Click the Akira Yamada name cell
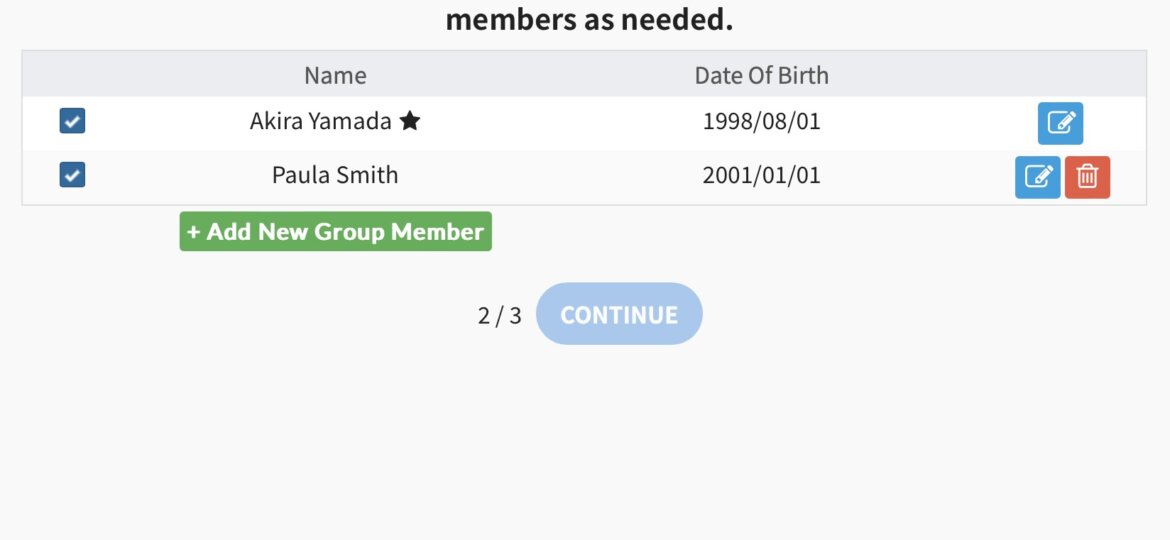1170x540 pixels. (335, 121)
